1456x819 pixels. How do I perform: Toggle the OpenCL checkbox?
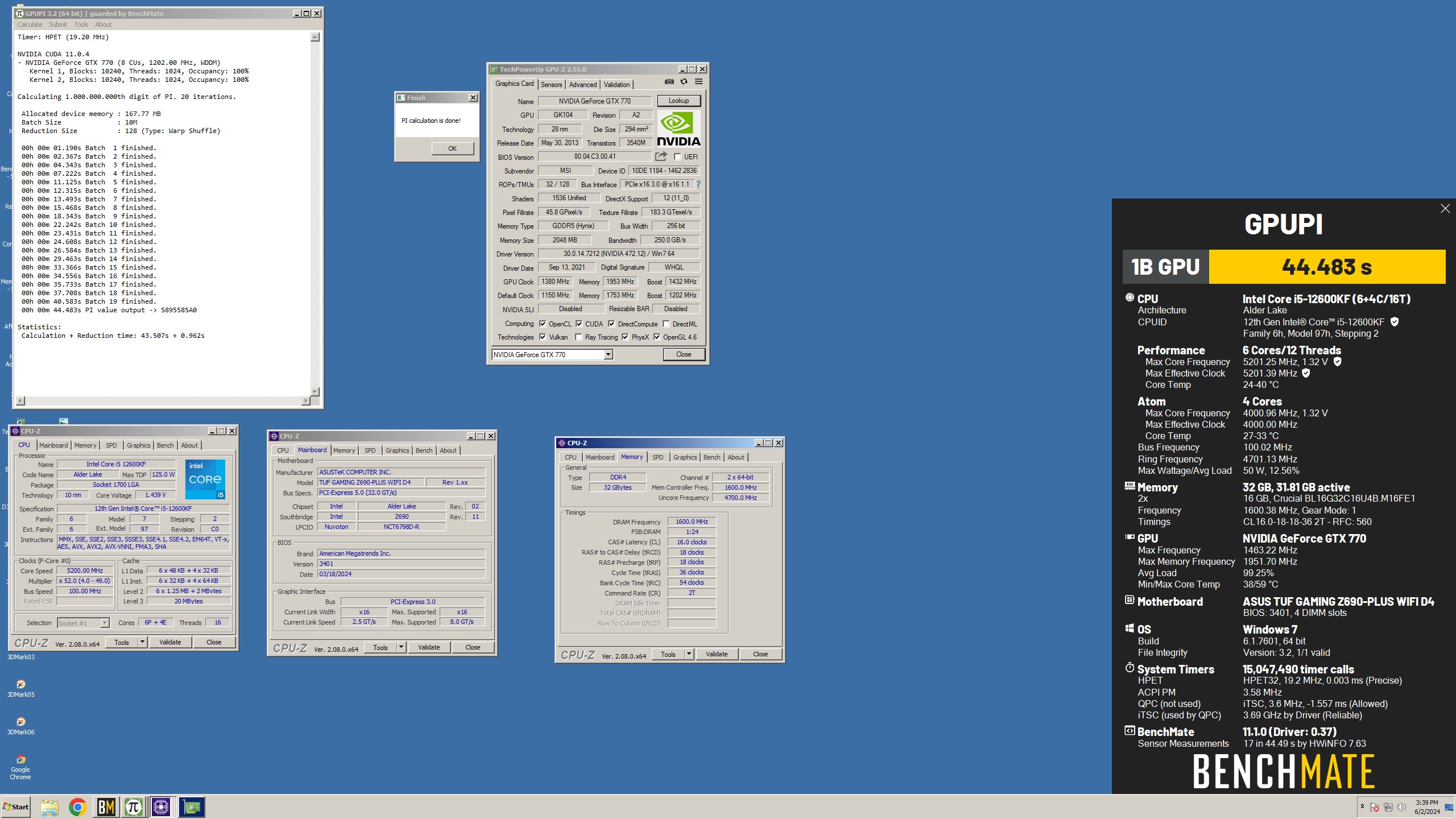543,324
